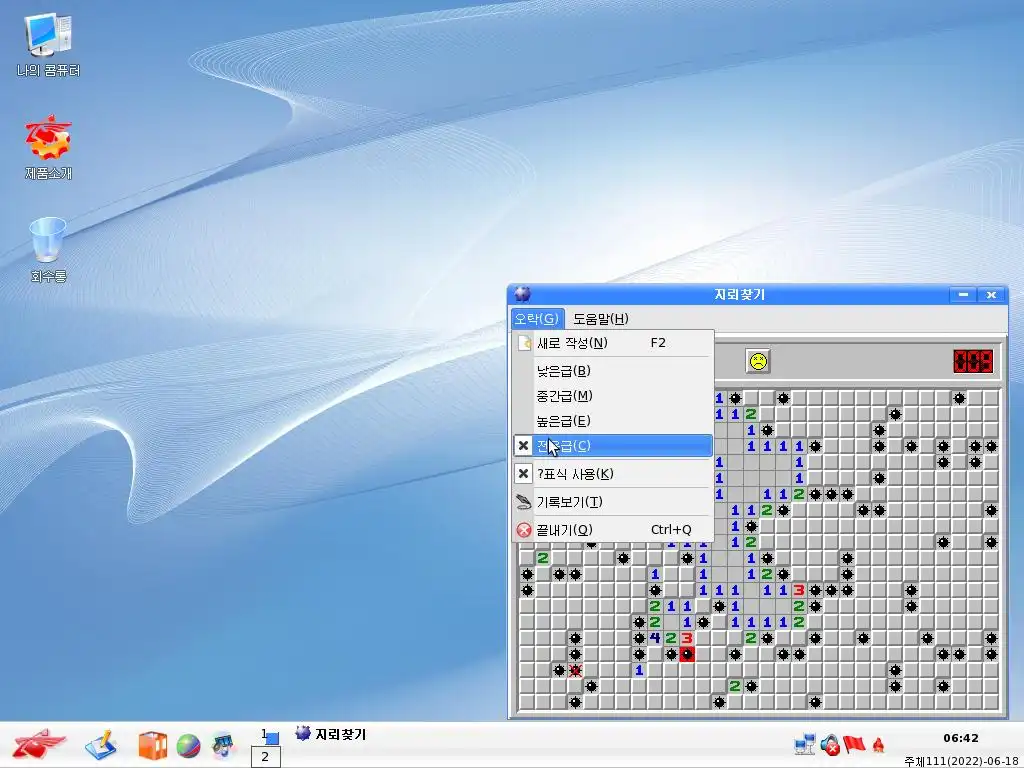Click the blue 4 cell on the board
1024x768 pixels.
pyautogui.click(x=655, y=638)
